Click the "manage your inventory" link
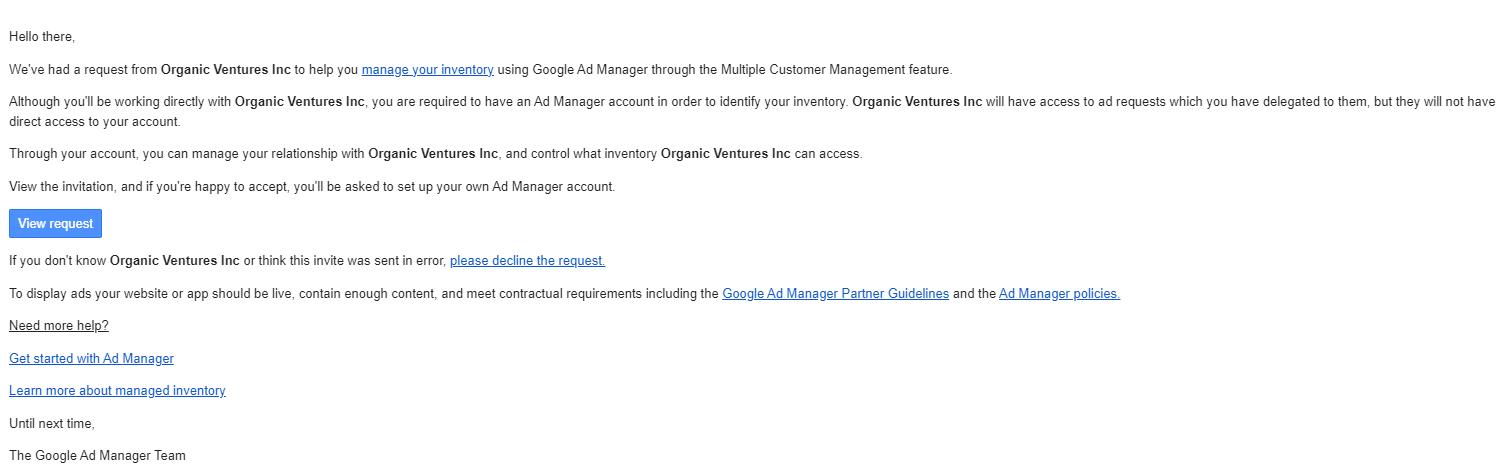1502x475 pixels. point(427,70)
